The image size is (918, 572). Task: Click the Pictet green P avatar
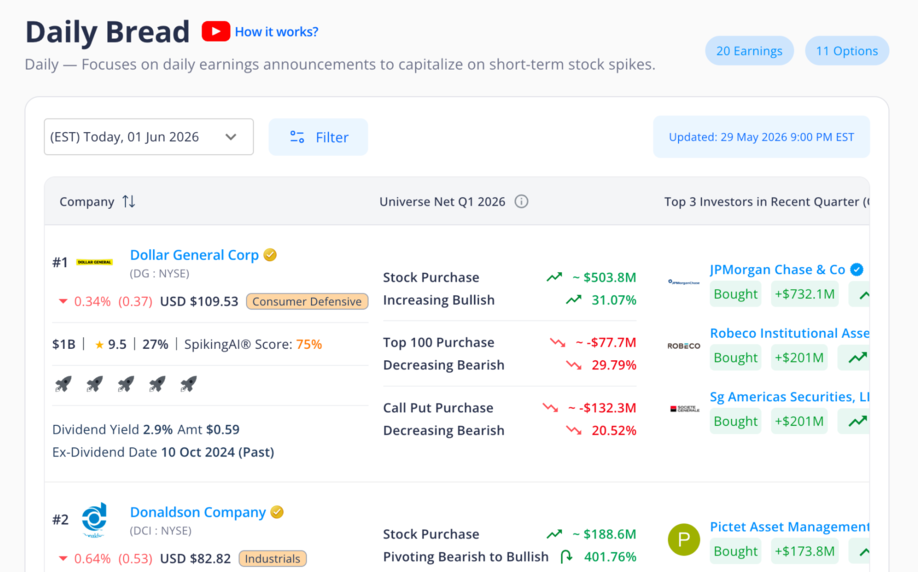(x=684, y=540)
